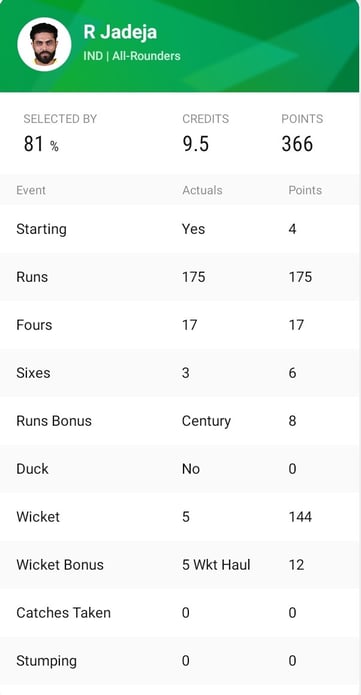Screen dimensions: 361x695
Task: Select the Runs row showing 175
Action: [x=179, y=277]
